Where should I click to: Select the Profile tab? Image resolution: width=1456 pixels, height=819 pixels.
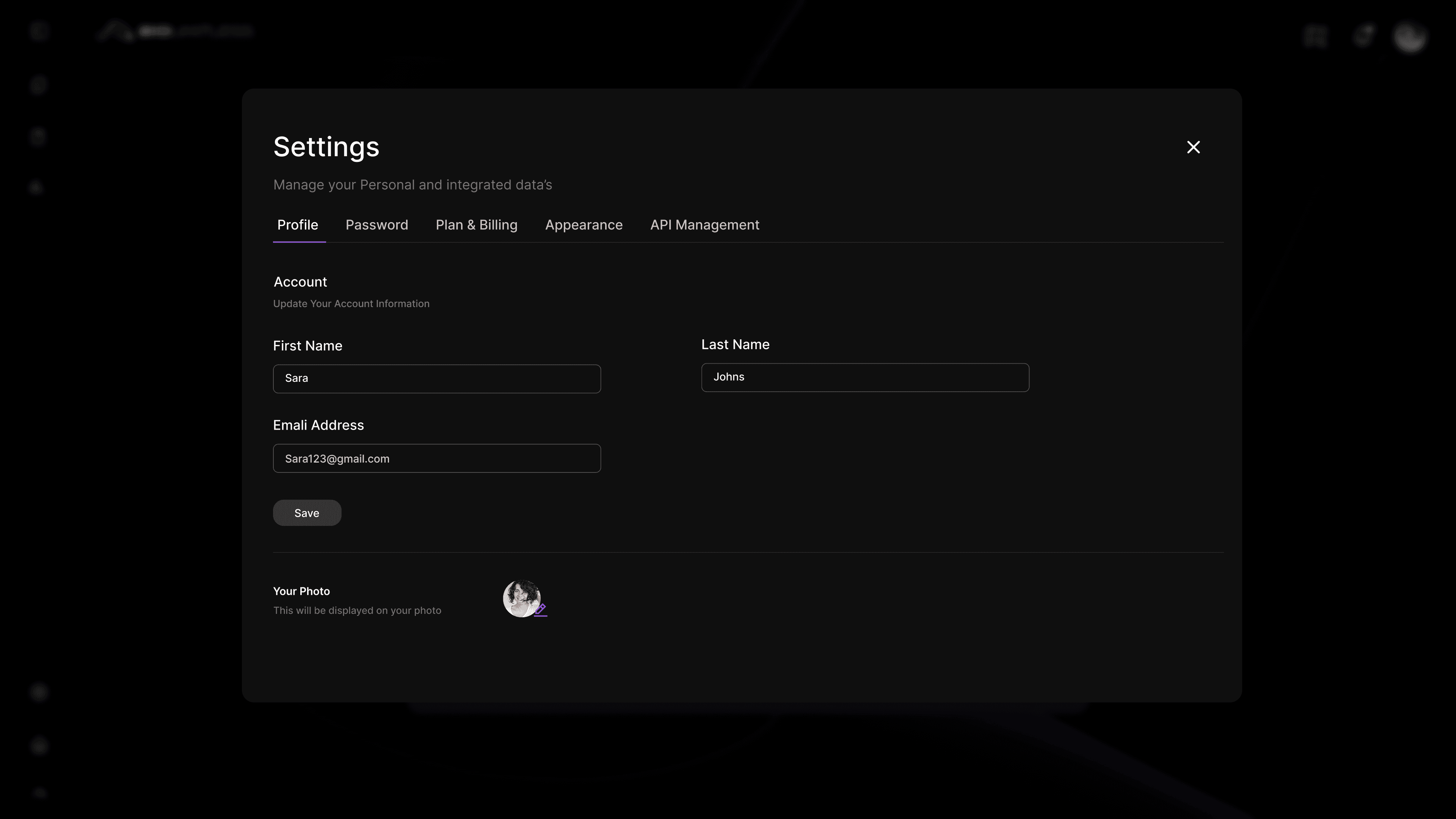pos(297,225)
